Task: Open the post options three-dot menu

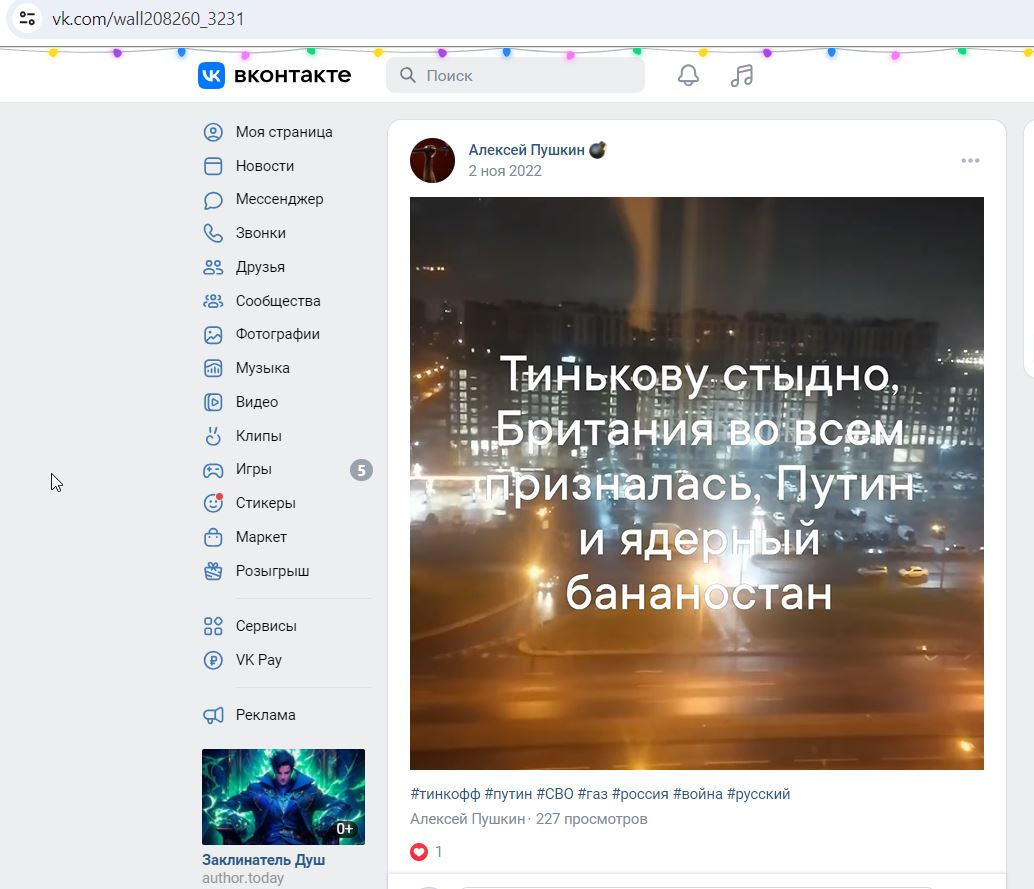Action: click(970, 161)
